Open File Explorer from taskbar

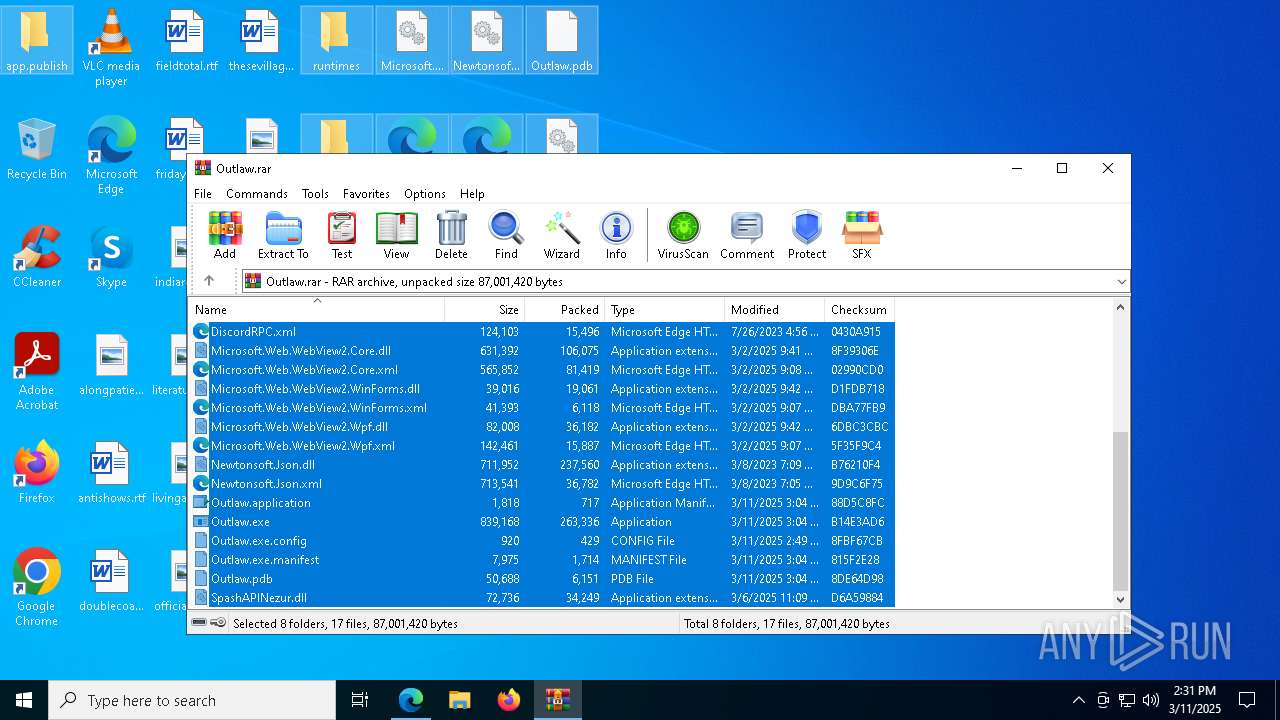[x=459, y=700]
